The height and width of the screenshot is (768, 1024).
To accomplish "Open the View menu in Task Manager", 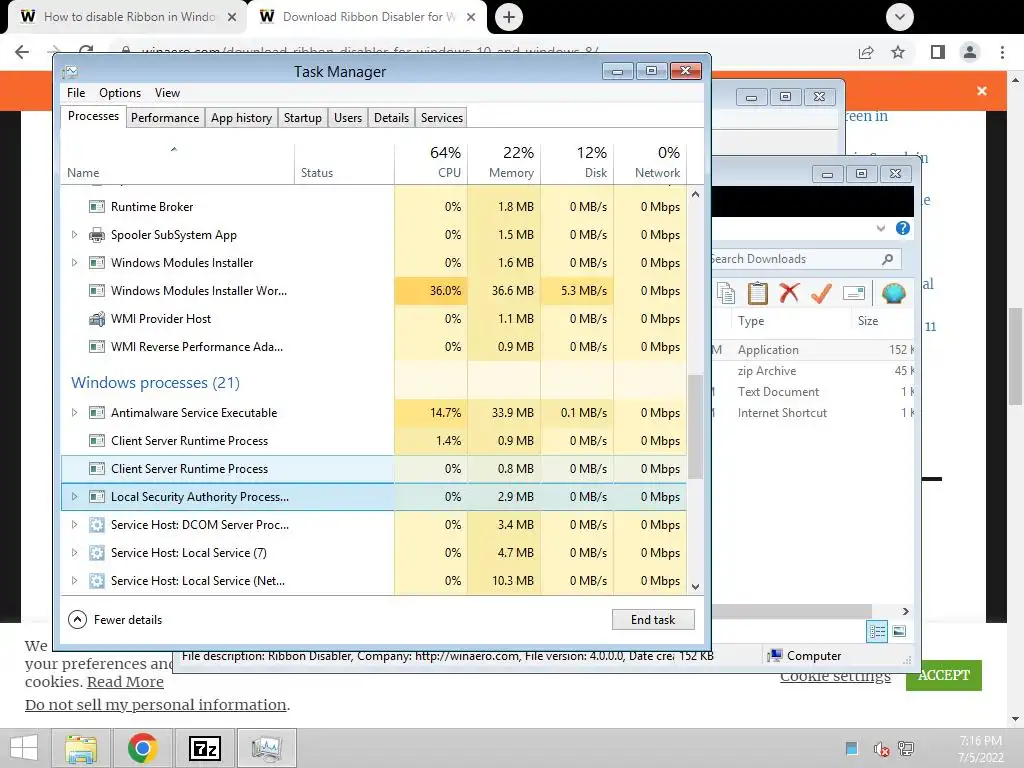I will click(167, 93).
